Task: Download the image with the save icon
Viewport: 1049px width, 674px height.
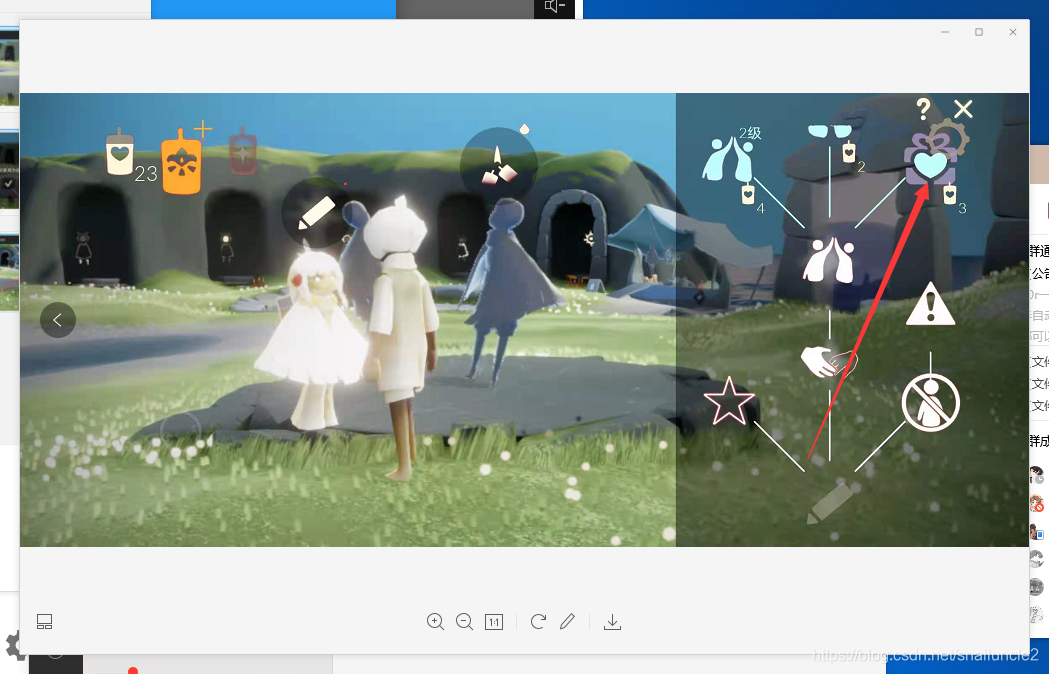Action: 612,622
